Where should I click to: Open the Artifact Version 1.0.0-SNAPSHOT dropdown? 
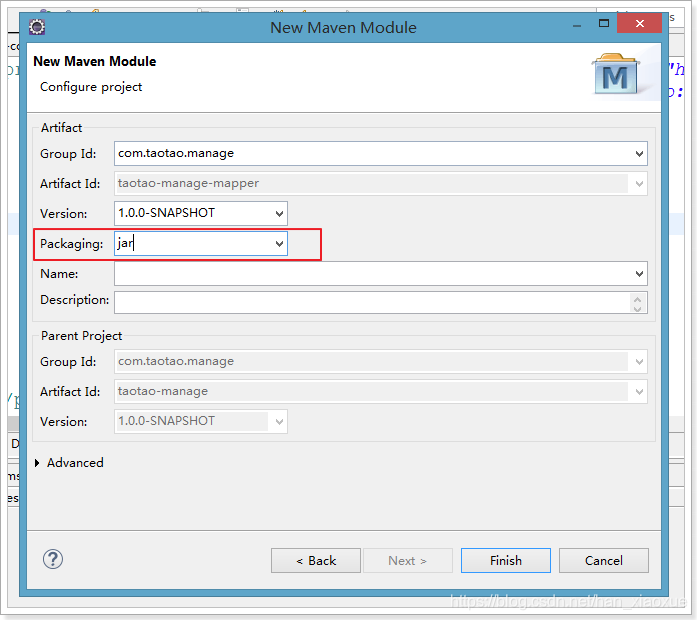point(279,214)
